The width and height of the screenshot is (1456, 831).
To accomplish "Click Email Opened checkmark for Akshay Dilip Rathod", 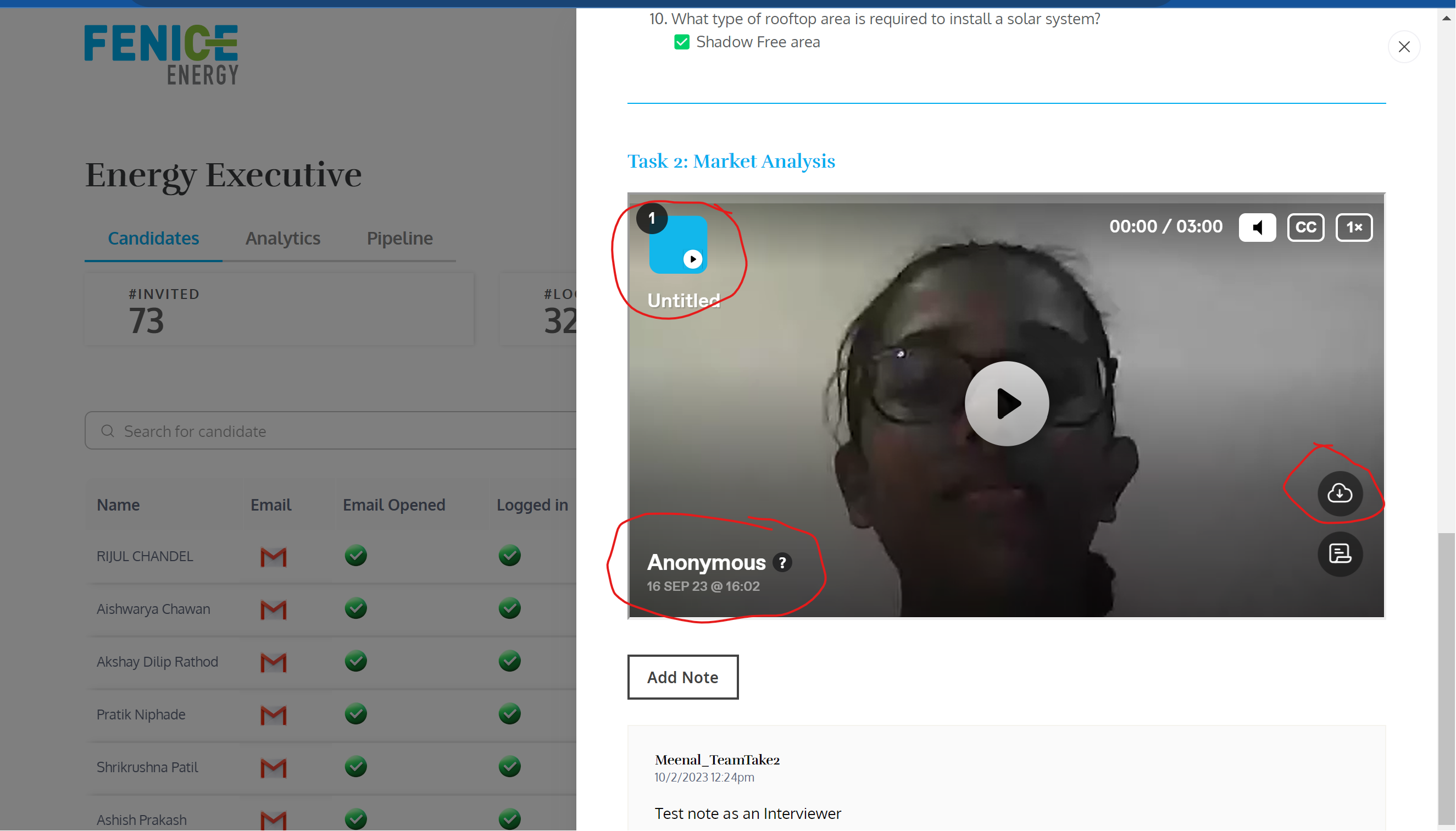I will (355, 661).
